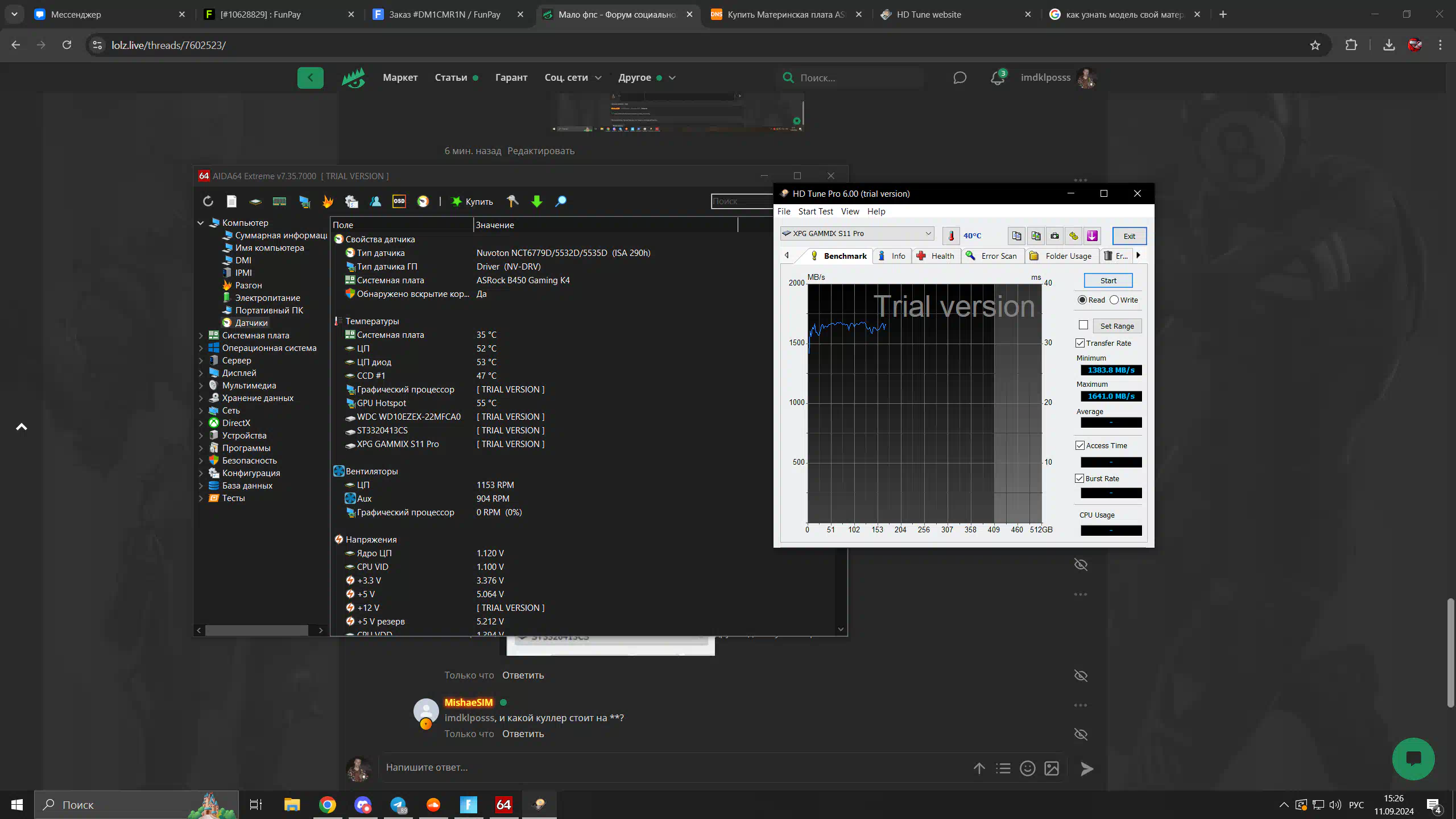Viewport: 1456px width, 819px height.
Task: Expand the Системная плата tree node
Action: (201, 336)
